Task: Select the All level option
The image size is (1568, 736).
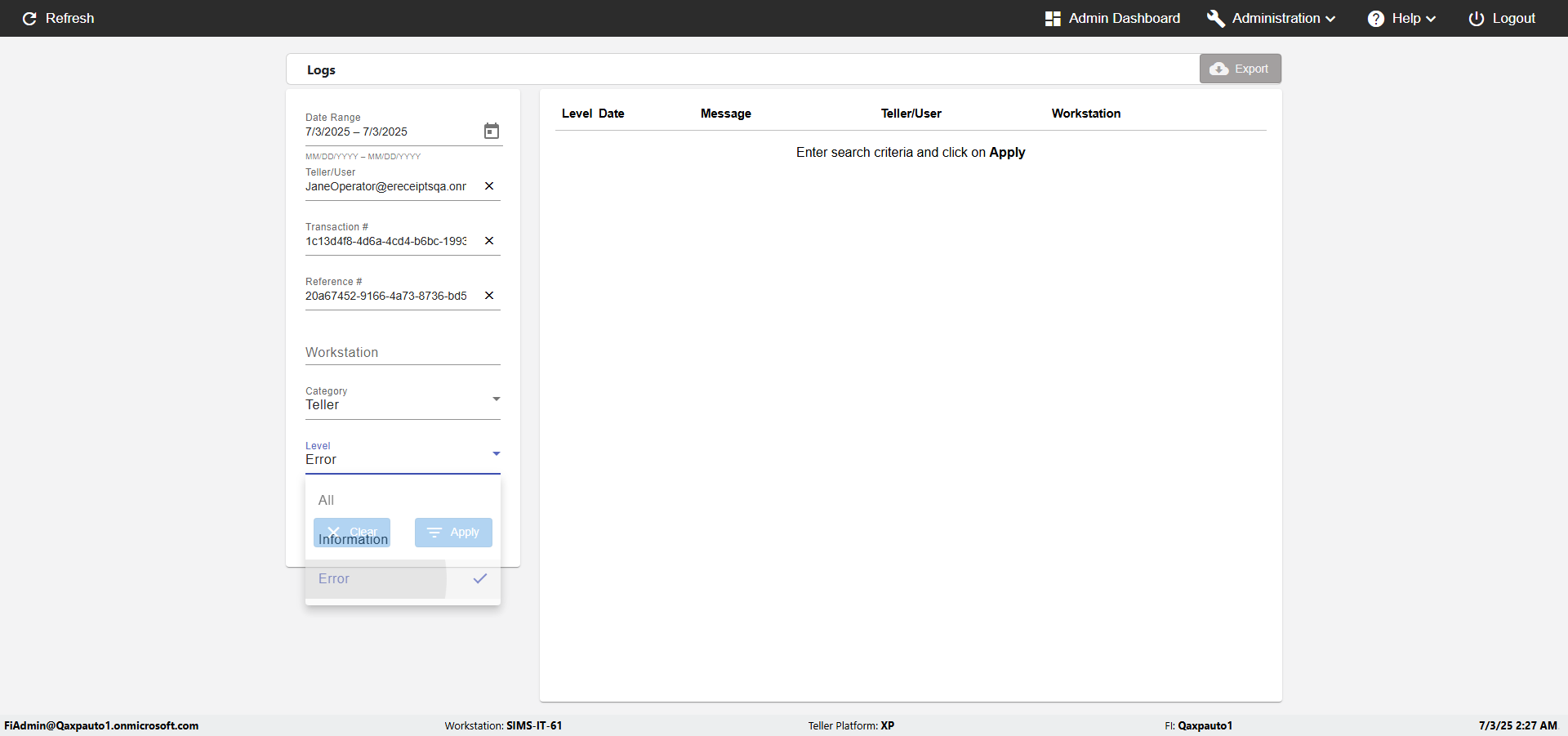Action: 403,500
